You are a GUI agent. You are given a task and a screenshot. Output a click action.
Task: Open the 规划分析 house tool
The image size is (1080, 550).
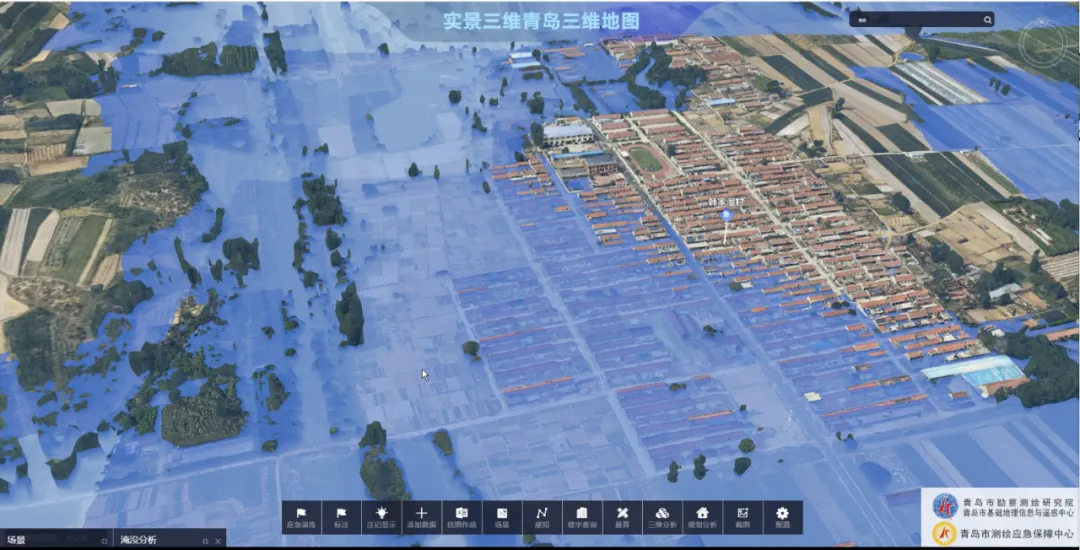pos(703,518)
